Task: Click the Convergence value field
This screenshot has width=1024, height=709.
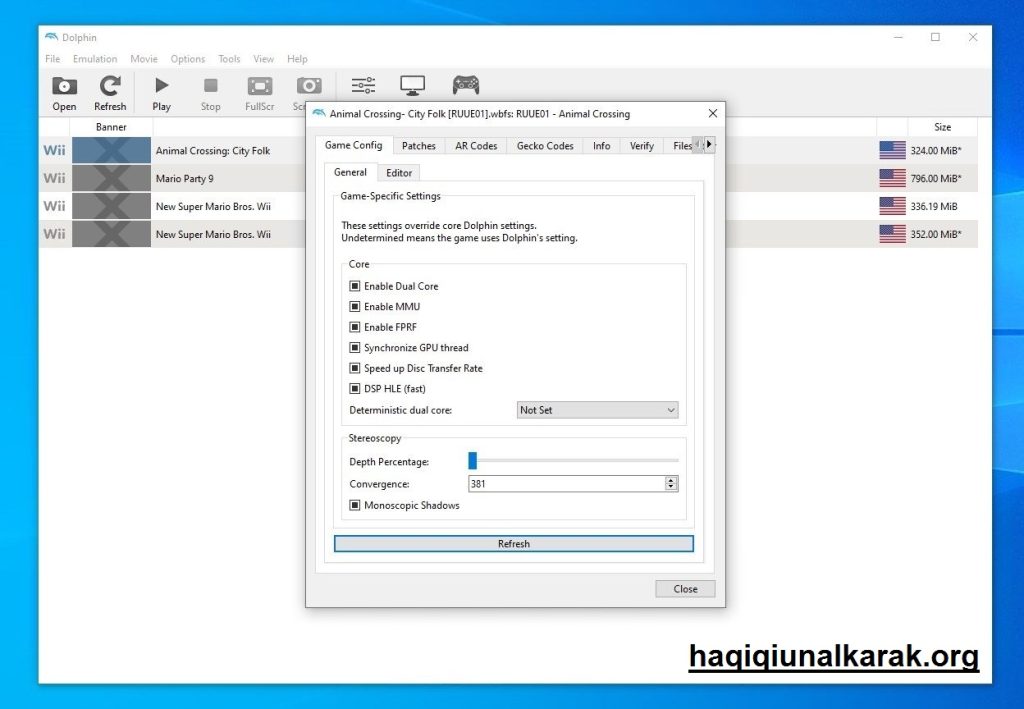Action: click(x=566, y=484)
